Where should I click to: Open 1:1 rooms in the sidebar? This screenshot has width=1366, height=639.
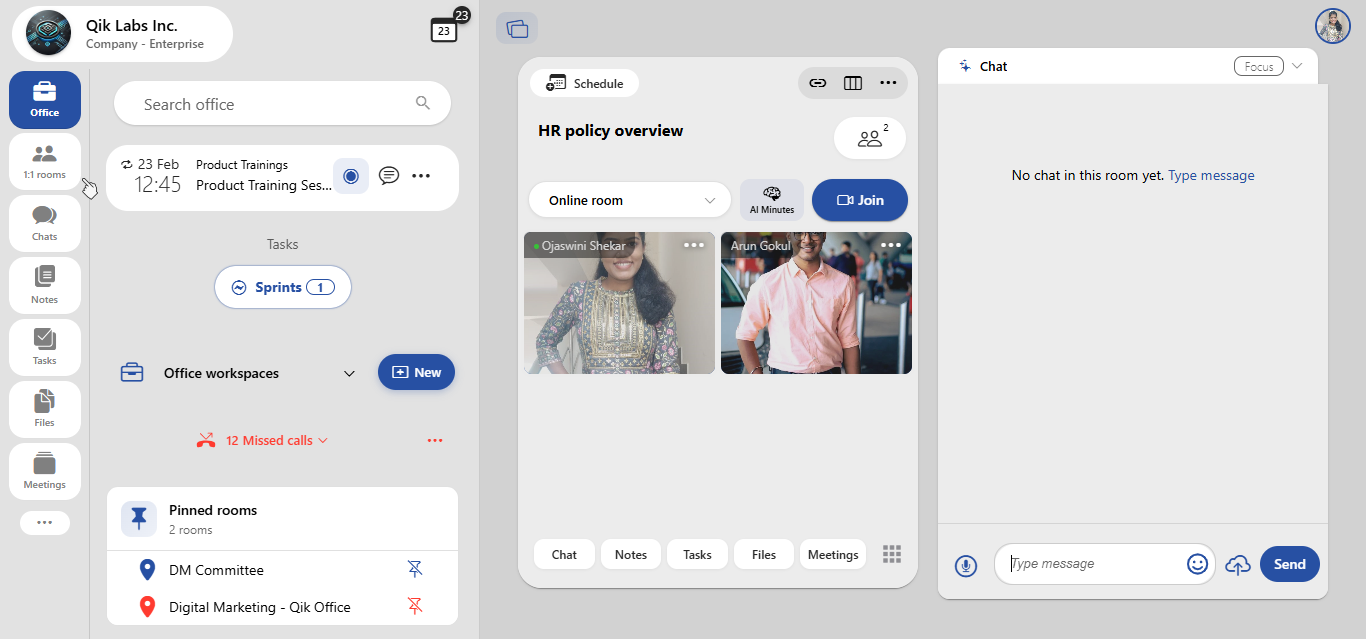coord(45,161)
